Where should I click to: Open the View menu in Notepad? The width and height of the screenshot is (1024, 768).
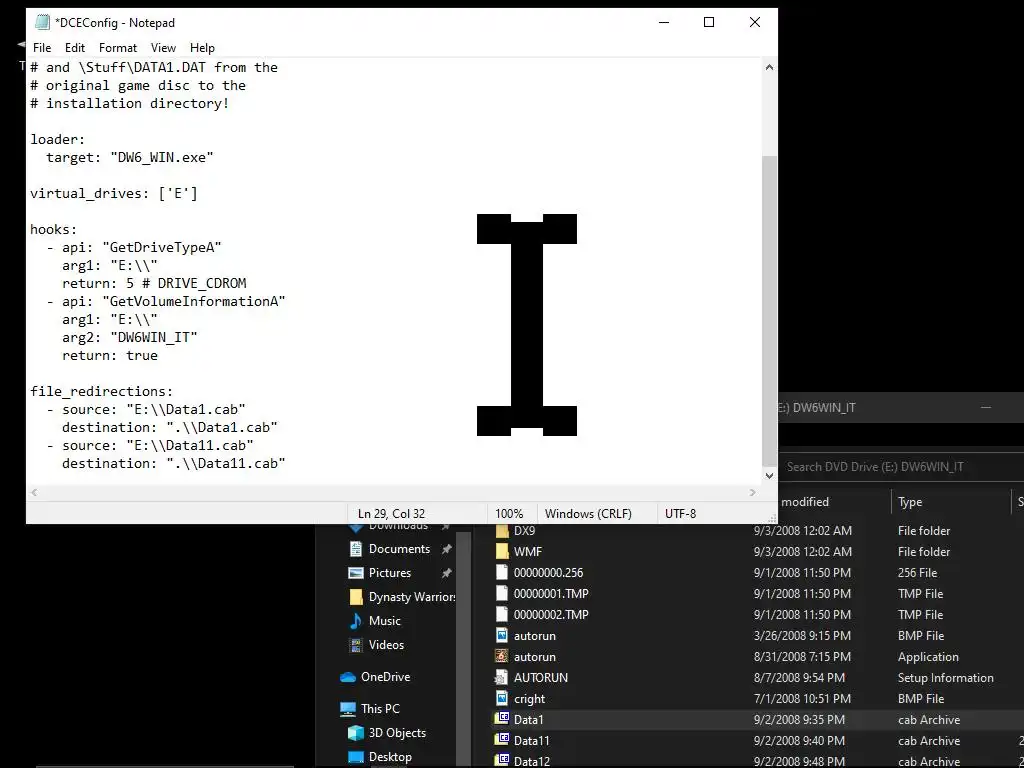[163, 48]
